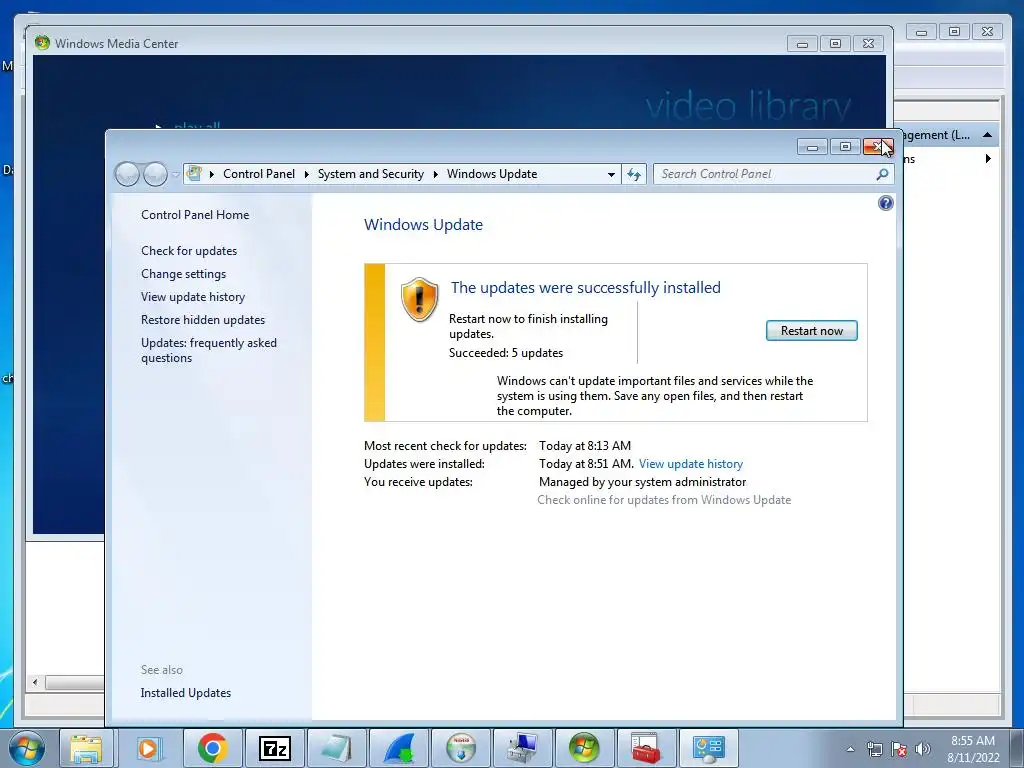Select Control Panel in the breadcrumb
This screenshot has width=1024, height=768.
(259, 174)
